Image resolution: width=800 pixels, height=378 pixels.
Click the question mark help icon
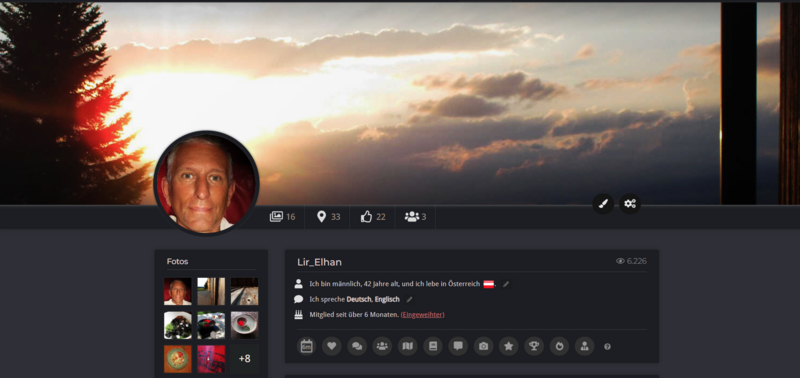click(x=607, y=346)
